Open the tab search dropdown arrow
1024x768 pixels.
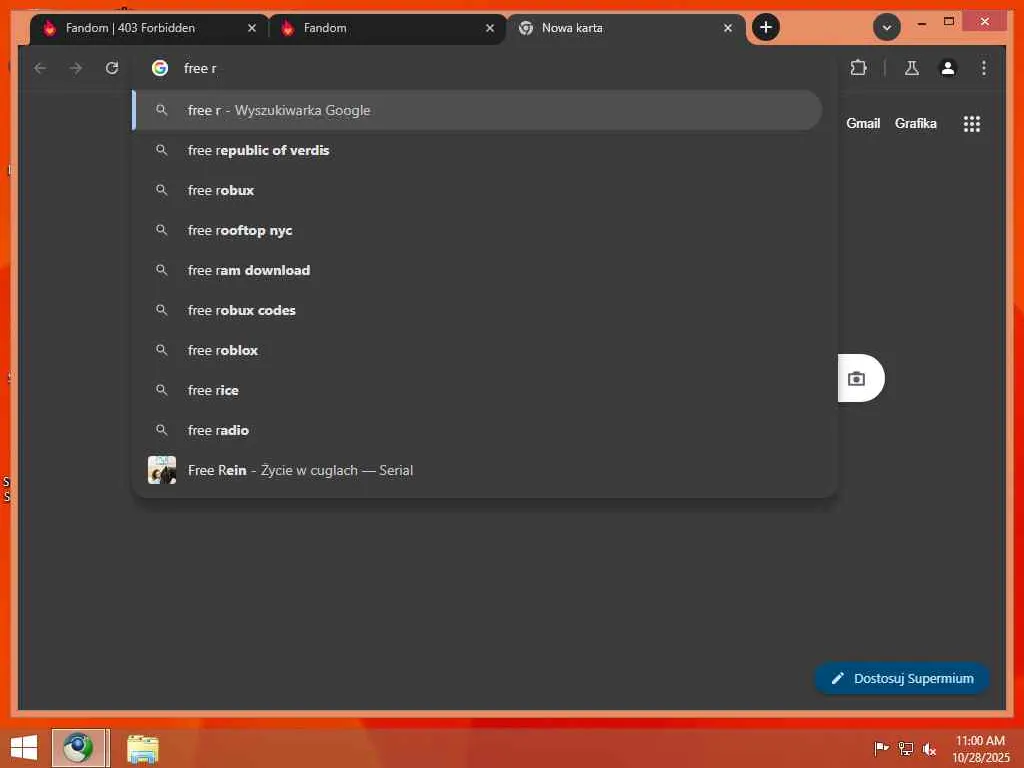[x=886, y=27]
